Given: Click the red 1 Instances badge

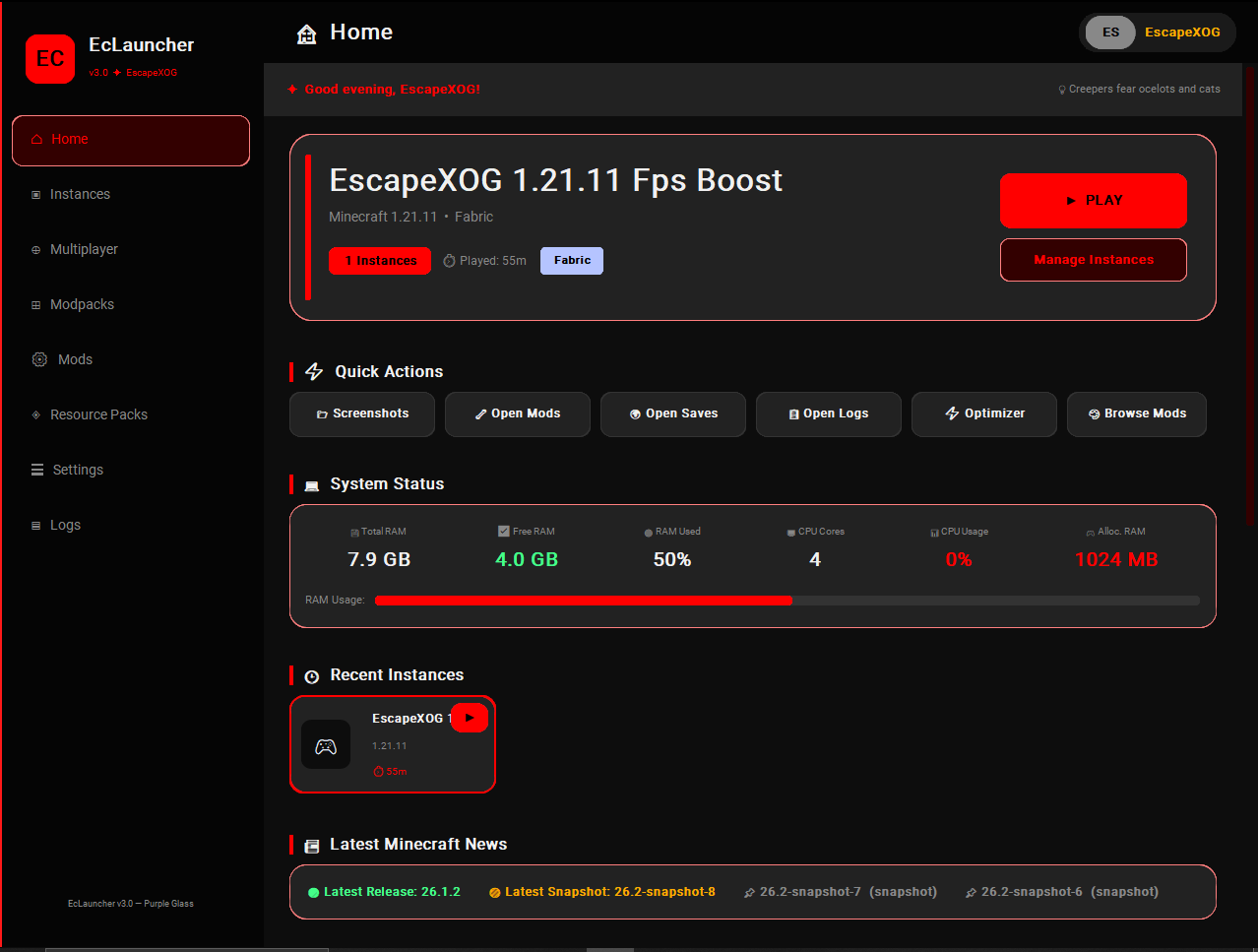Looking at the screenshot, I should click(380, 261).
